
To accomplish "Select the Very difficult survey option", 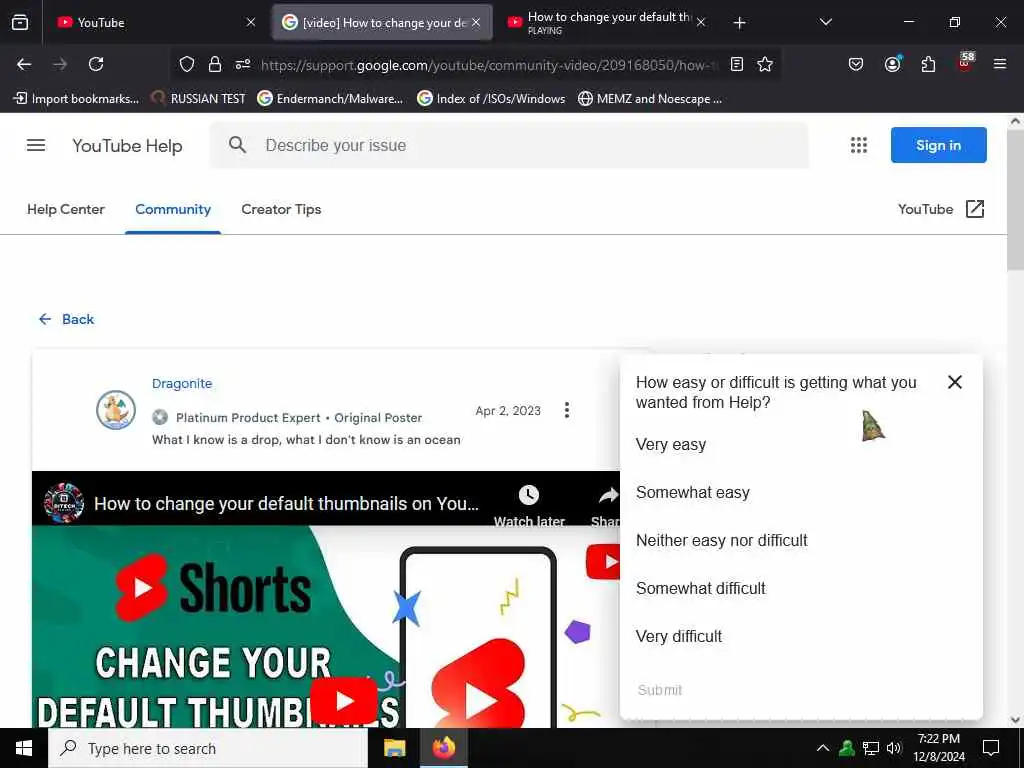I will (x=679, y=636).
